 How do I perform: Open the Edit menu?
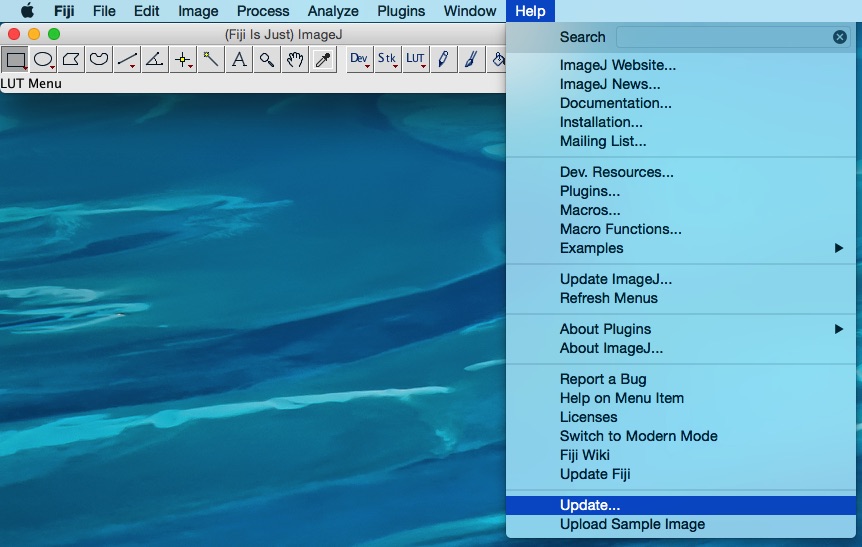click(147, 11)
